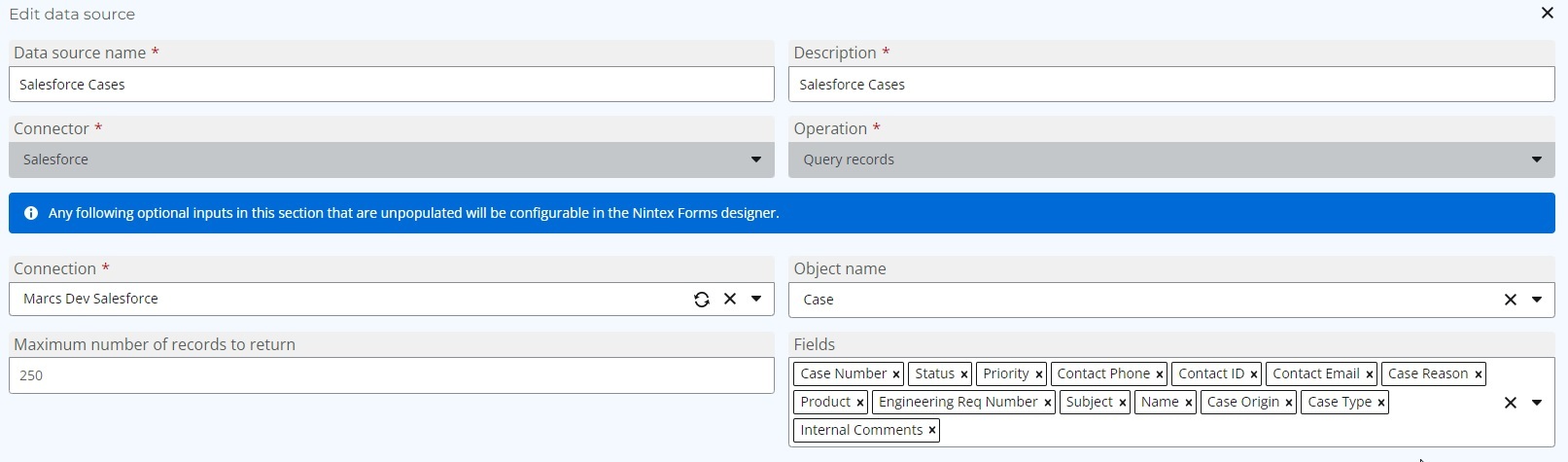Image resolution: width=1568 pixels, height=462 pixels.
Task: Open the Connector Salesforce dropdown
Action: tap(756, 160)
